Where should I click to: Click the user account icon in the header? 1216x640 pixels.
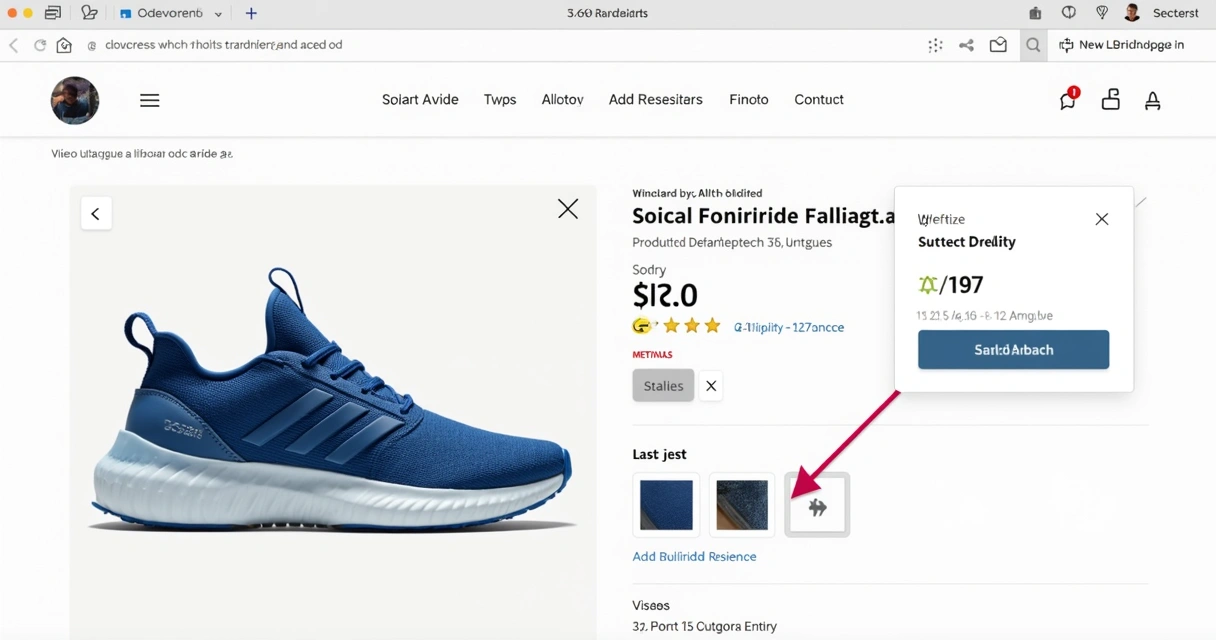coord(1152,100)
